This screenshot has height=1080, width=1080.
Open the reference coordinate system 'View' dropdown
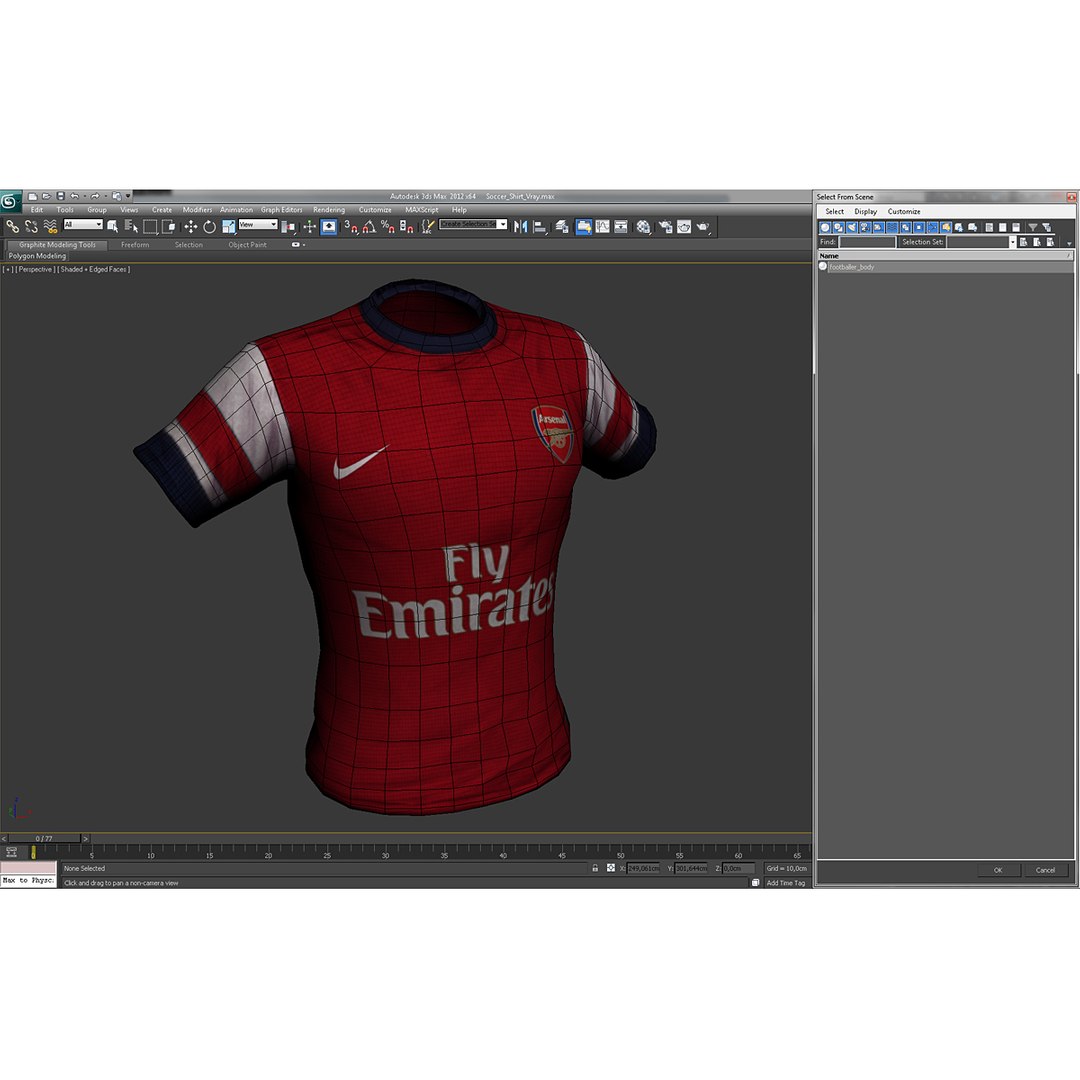258,225
